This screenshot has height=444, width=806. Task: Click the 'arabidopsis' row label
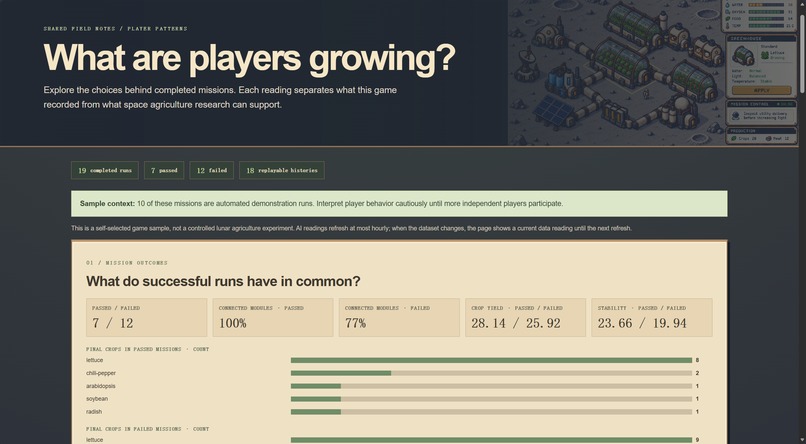pos(101,386)
